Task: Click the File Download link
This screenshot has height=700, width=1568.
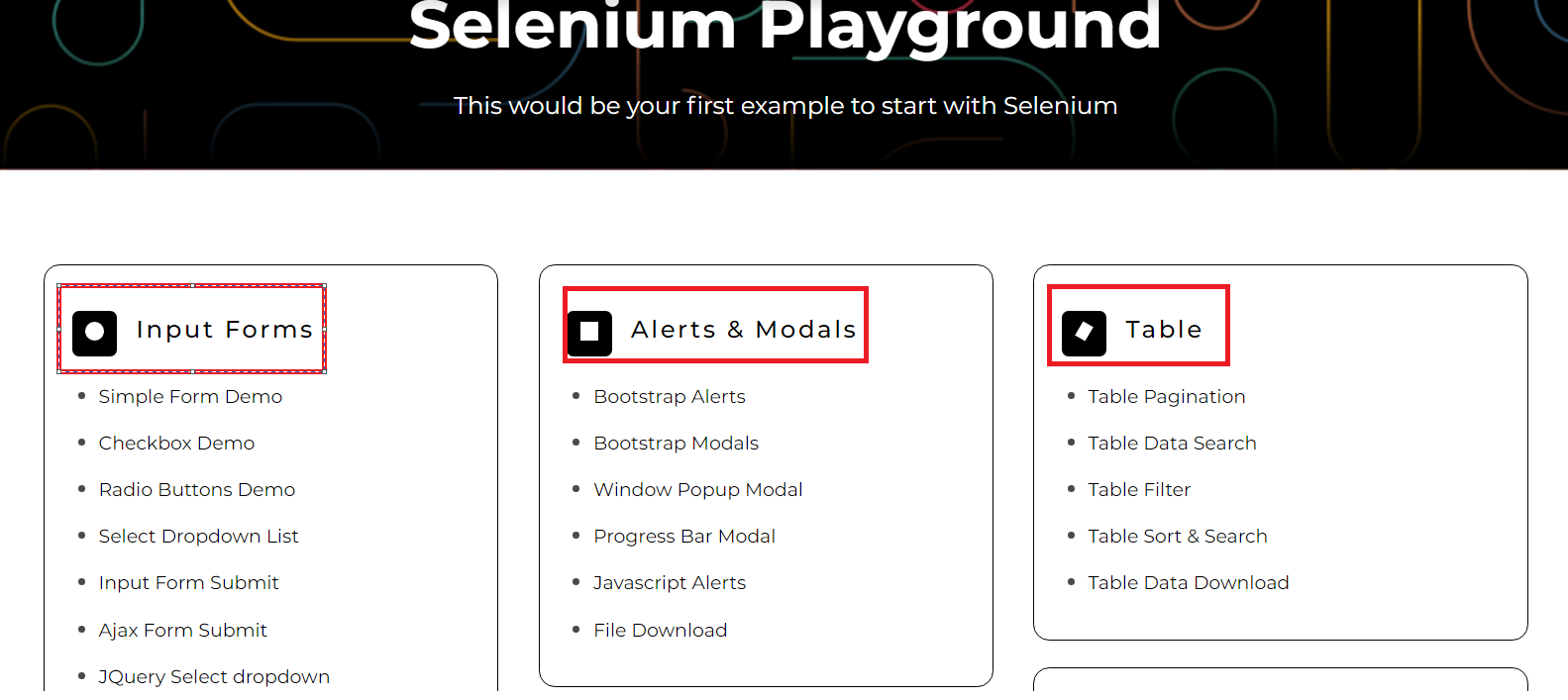Action: tap(660, 631)
